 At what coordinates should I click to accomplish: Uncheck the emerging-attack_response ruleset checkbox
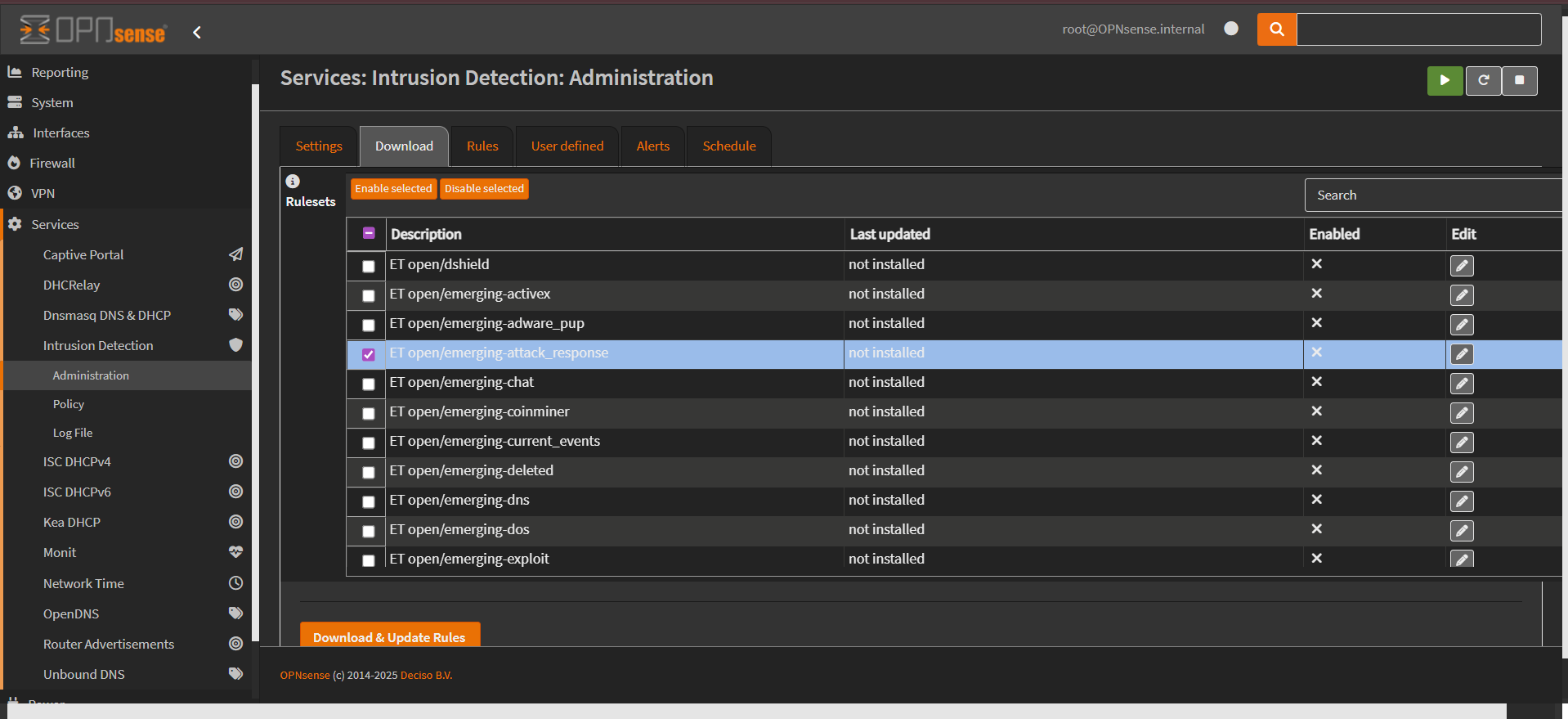click(x=369, y=354)
